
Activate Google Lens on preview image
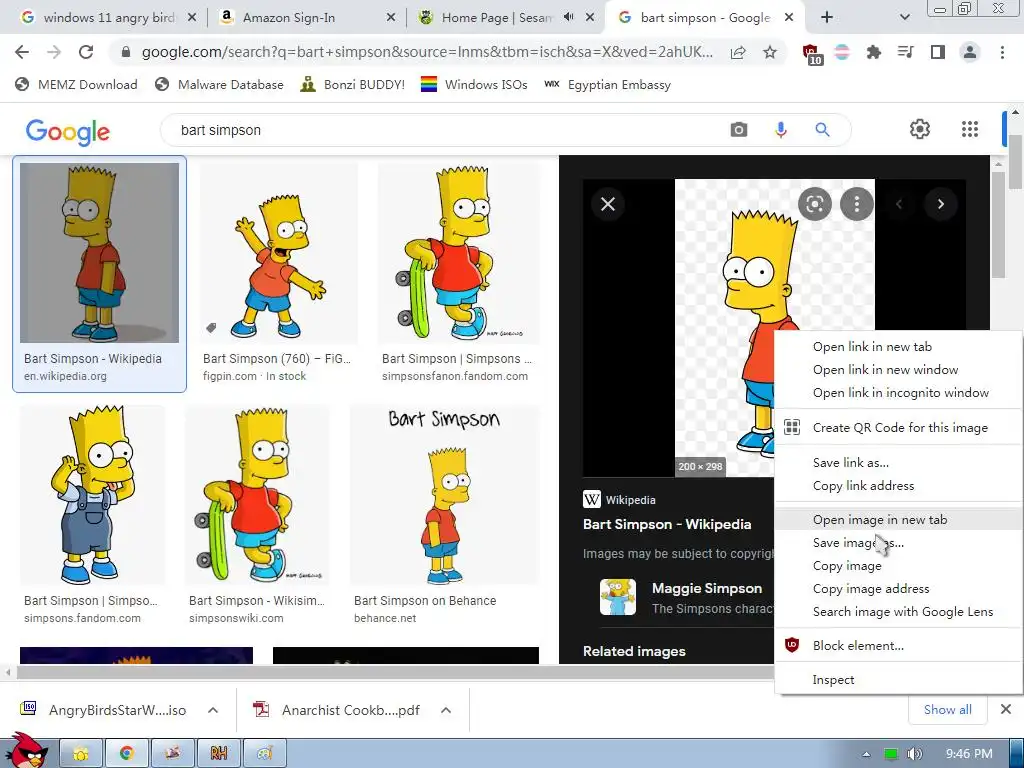tap(814, 204)
